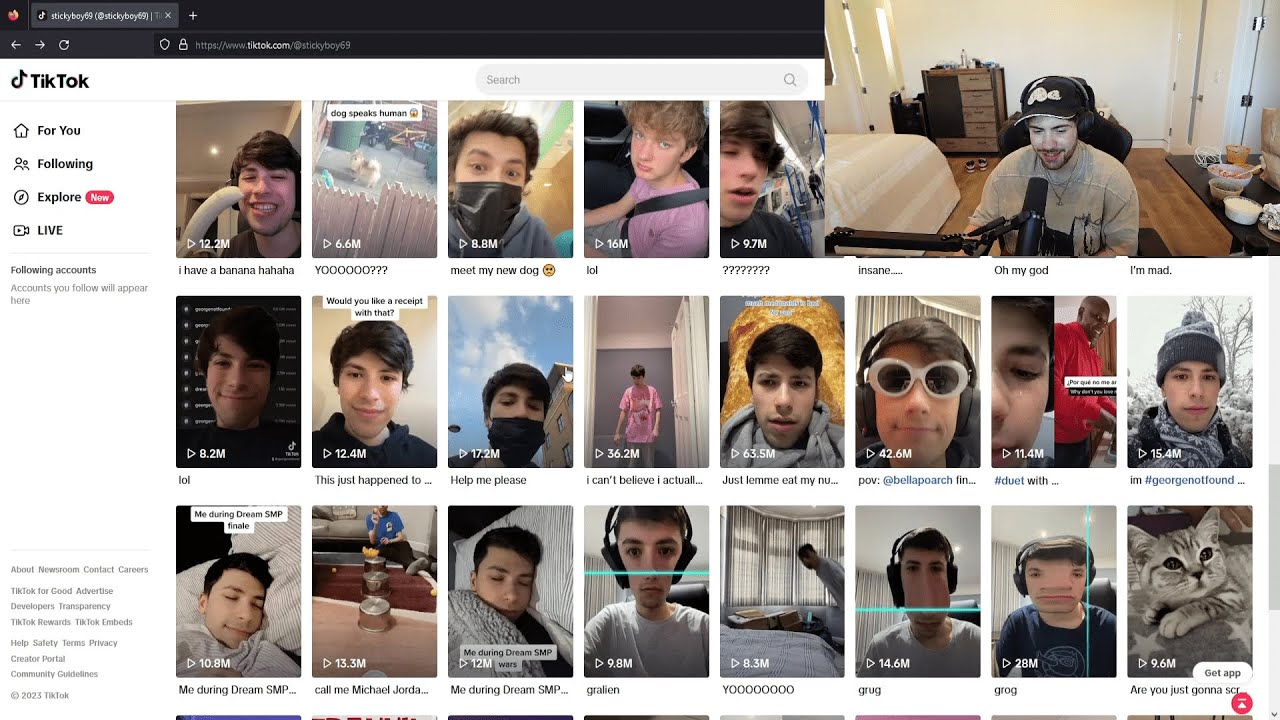Open the Developers footer link

[33, 606]
